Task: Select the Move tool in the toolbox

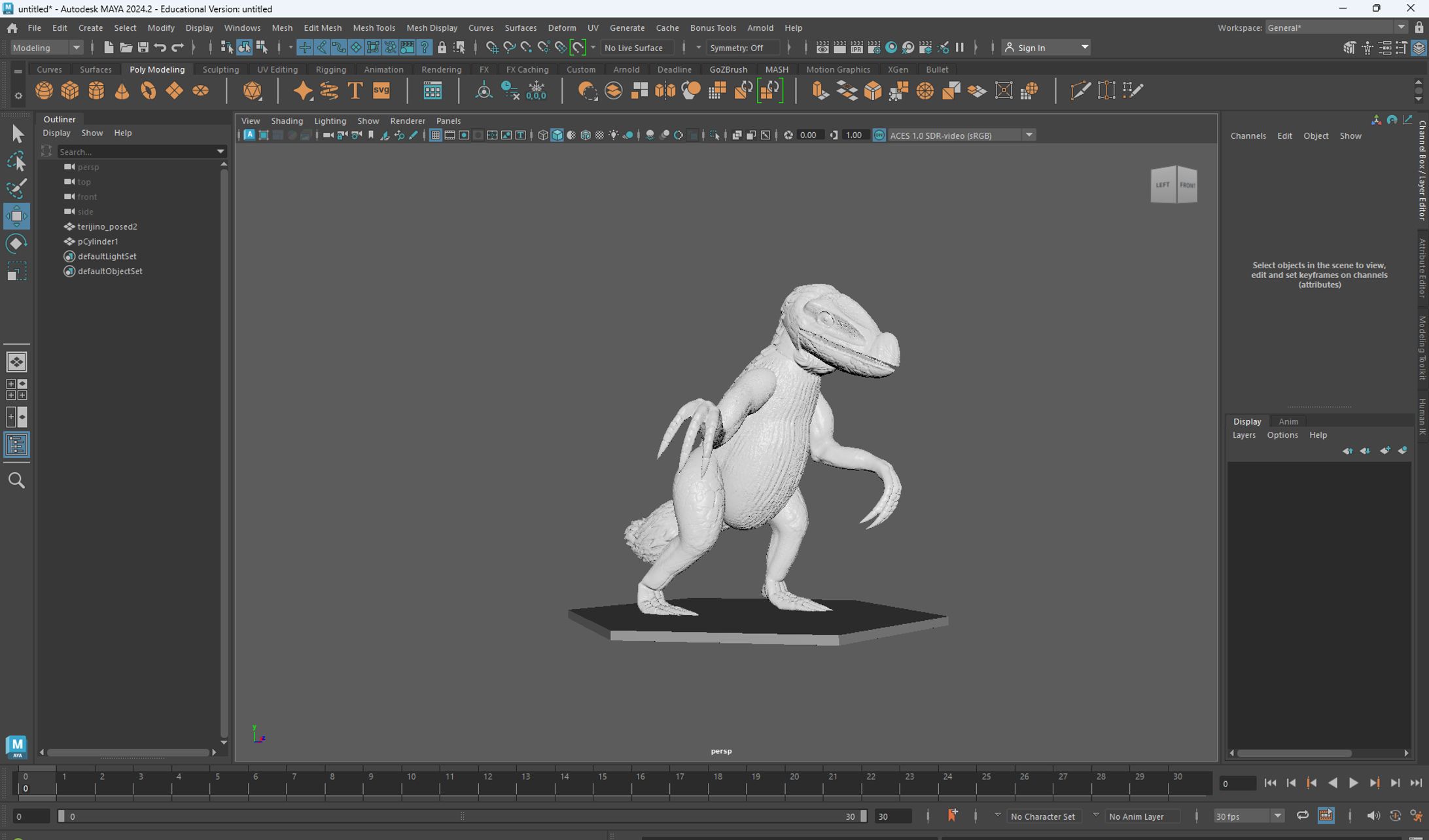Action: point(16,216)
